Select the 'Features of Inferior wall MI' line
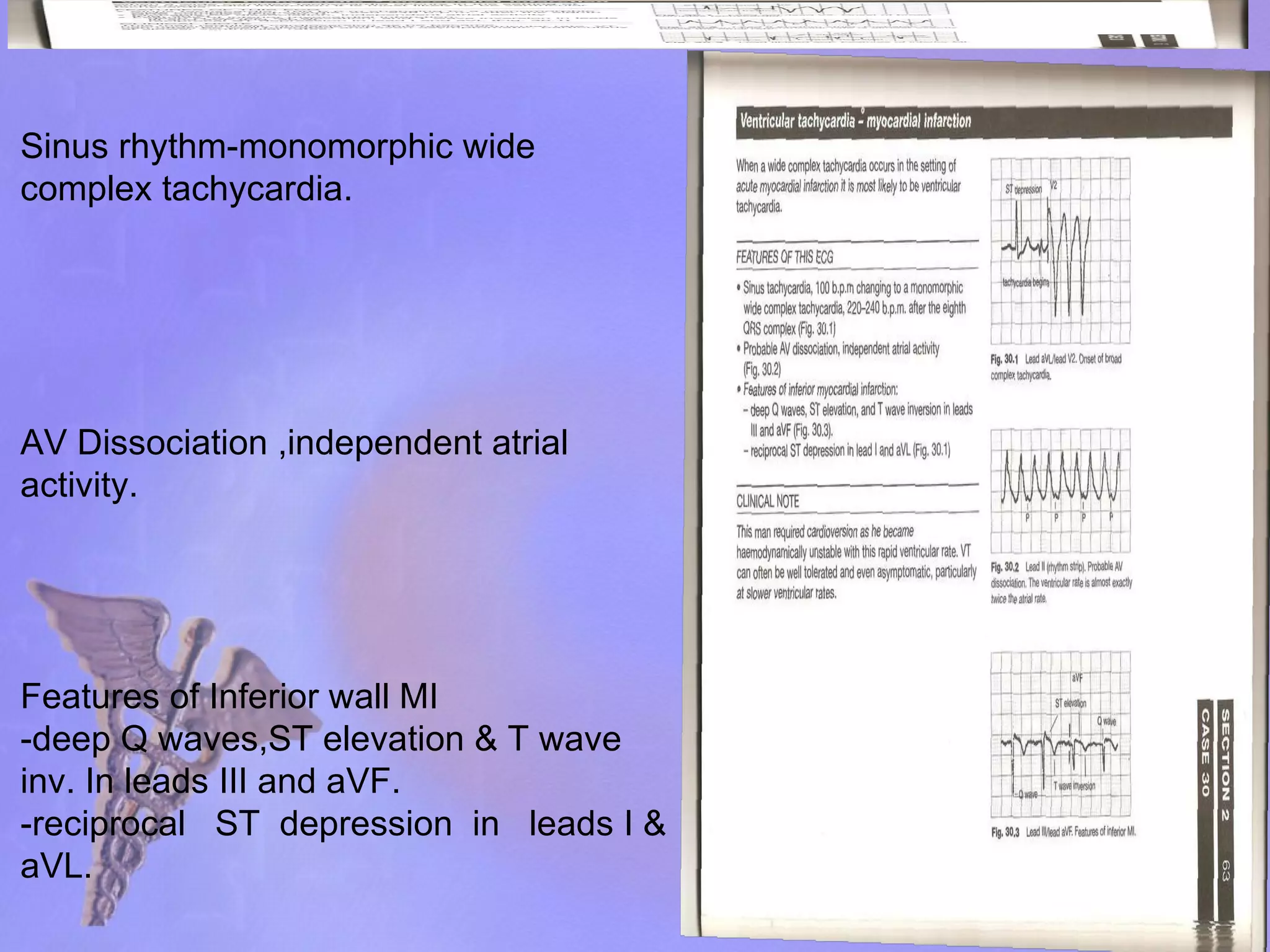The width and height of the screenshot is (1270, 952). click(229, 697)
